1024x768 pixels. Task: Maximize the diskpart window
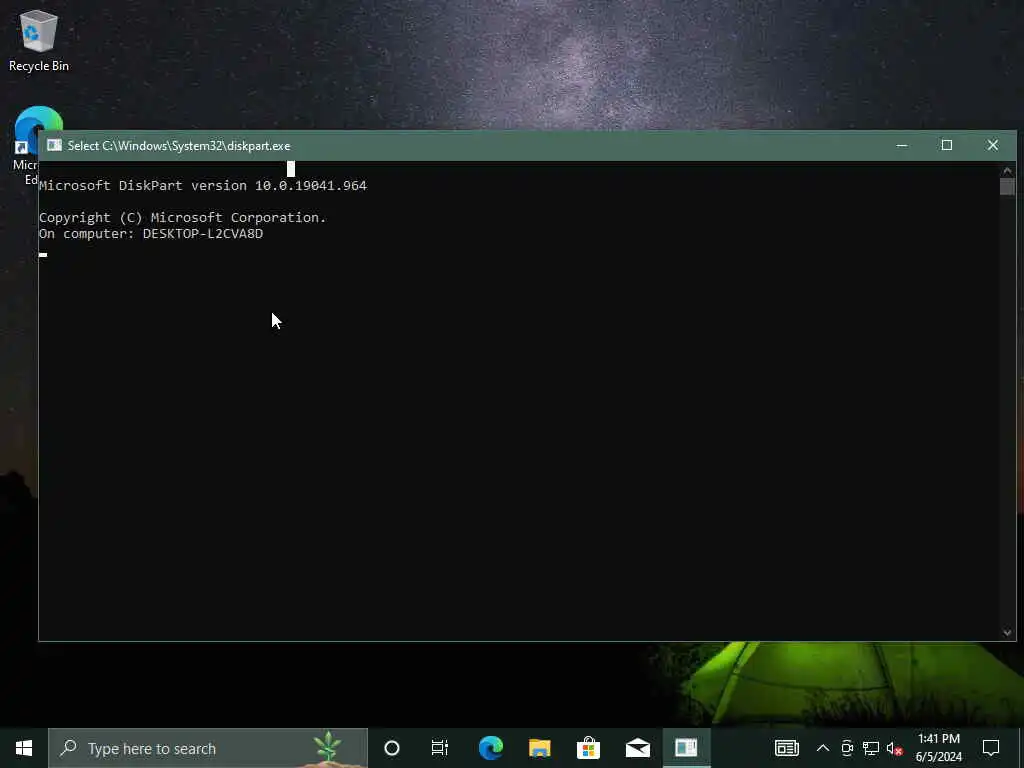(947, 145)
